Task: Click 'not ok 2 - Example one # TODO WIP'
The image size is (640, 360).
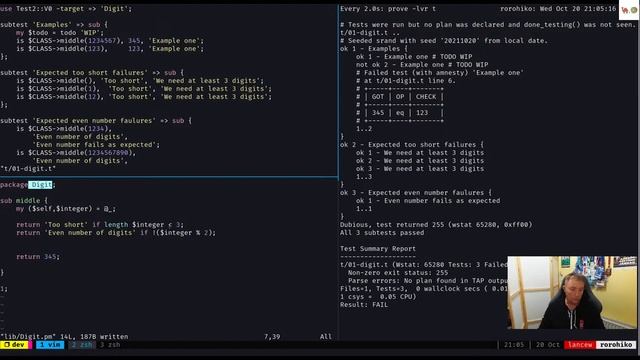Action: (422, 64)
